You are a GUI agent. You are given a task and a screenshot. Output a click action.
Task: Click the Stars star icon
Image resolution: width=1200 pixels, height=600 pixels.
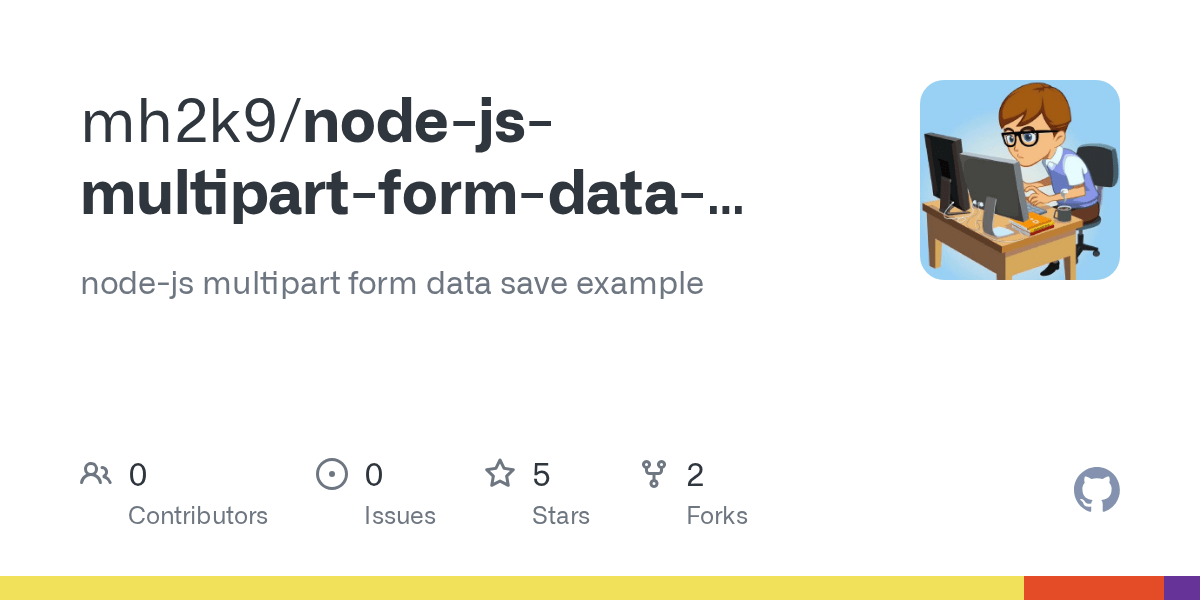point(500,473)
